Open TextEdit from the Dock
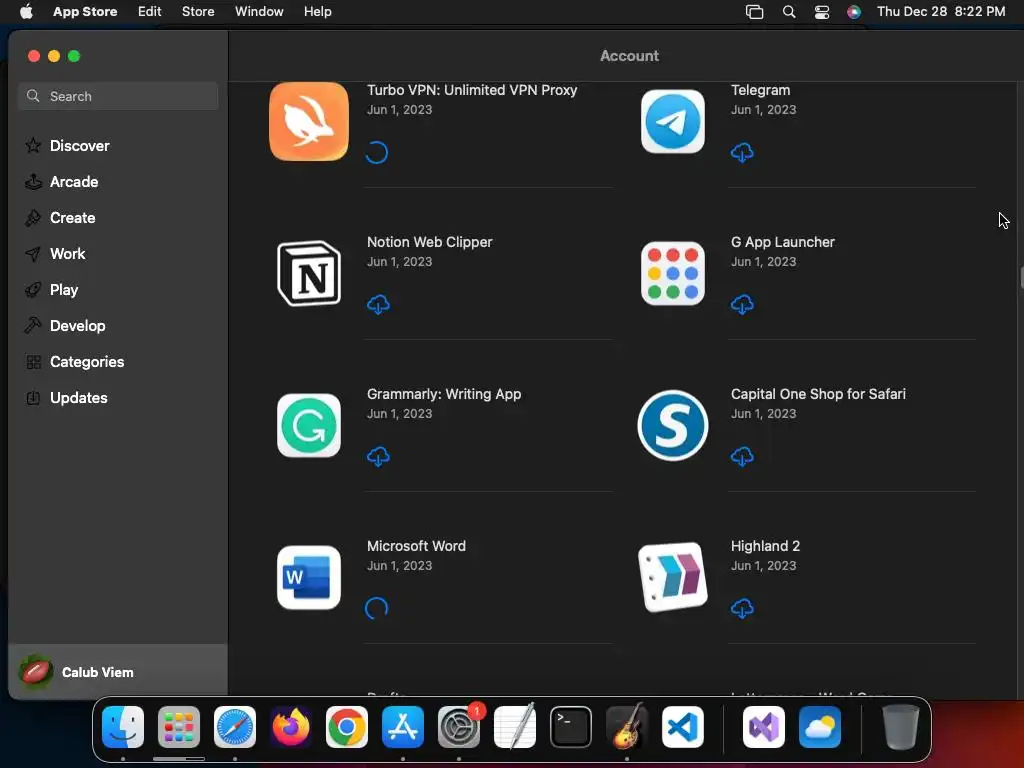Viewport: 1024px width, 768px height. (x=515, y=727)
